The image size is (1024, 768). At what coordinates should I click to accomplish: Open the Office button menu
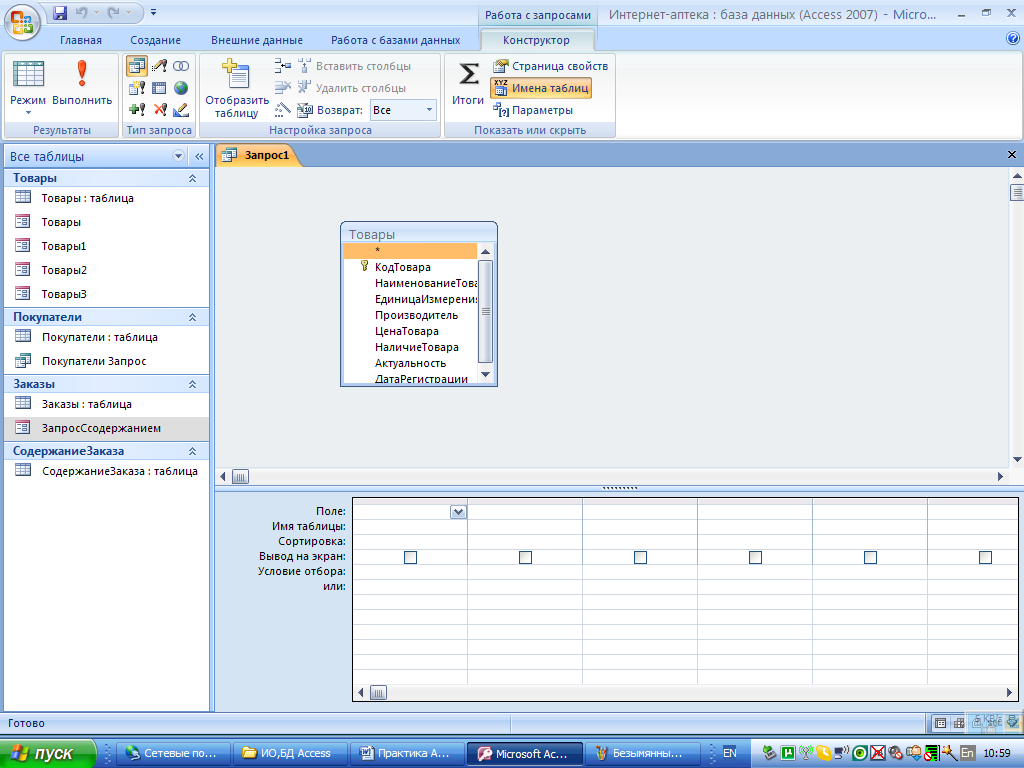point(22,21)
